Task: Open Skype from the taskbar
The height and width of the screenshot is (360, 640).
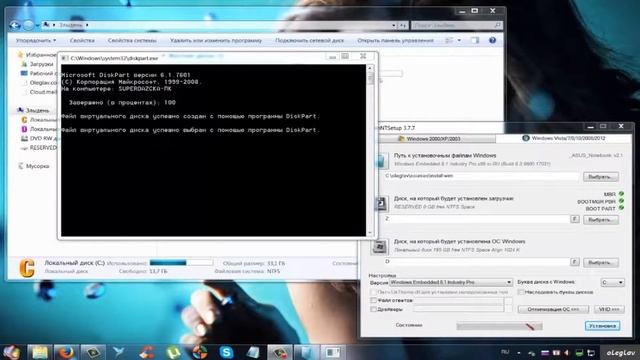Action: coord(226,352)
